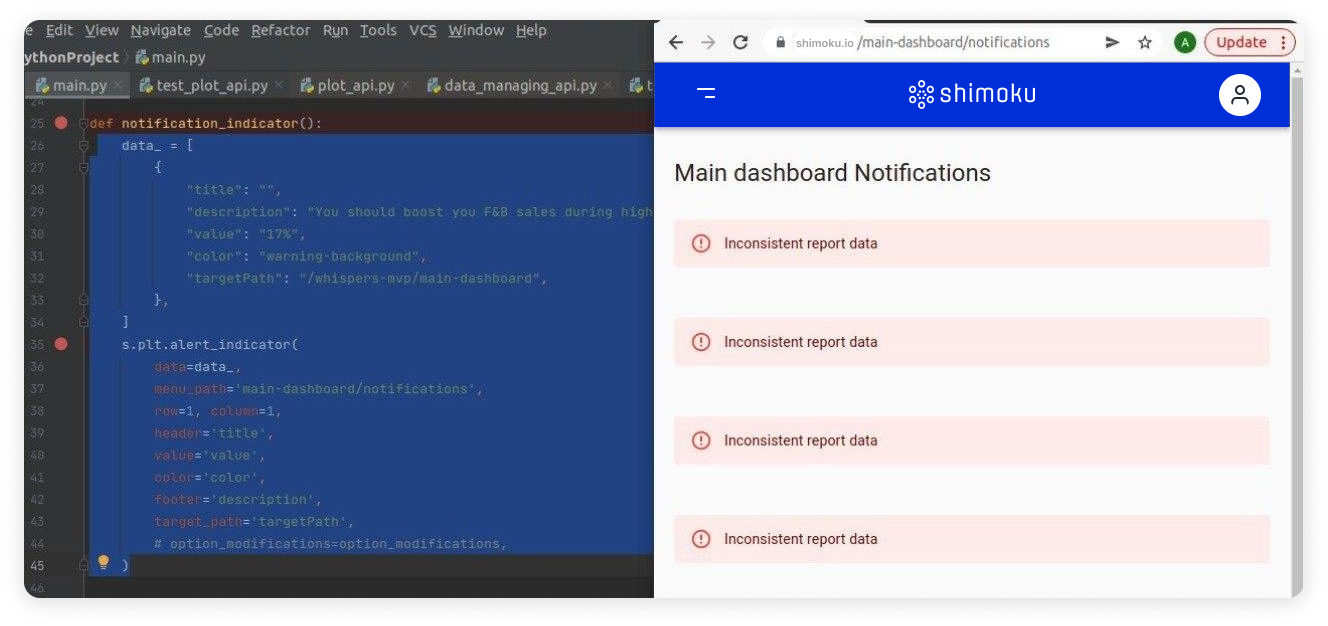Screen dimensions: 1328x626
Task: Close the main.py editor tab
Action: click(x=118, y=86)
